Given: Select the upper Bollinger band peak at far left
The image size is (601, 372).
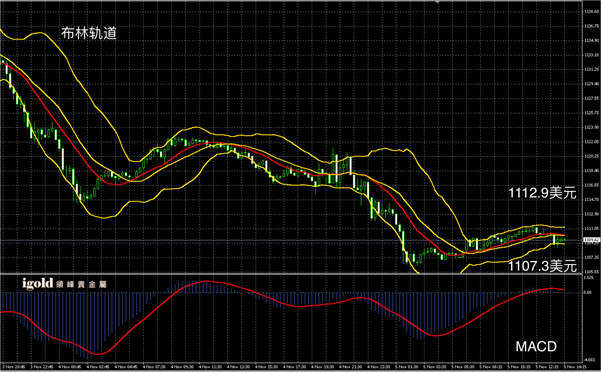Looking at the screenshot, I should 38,33.
